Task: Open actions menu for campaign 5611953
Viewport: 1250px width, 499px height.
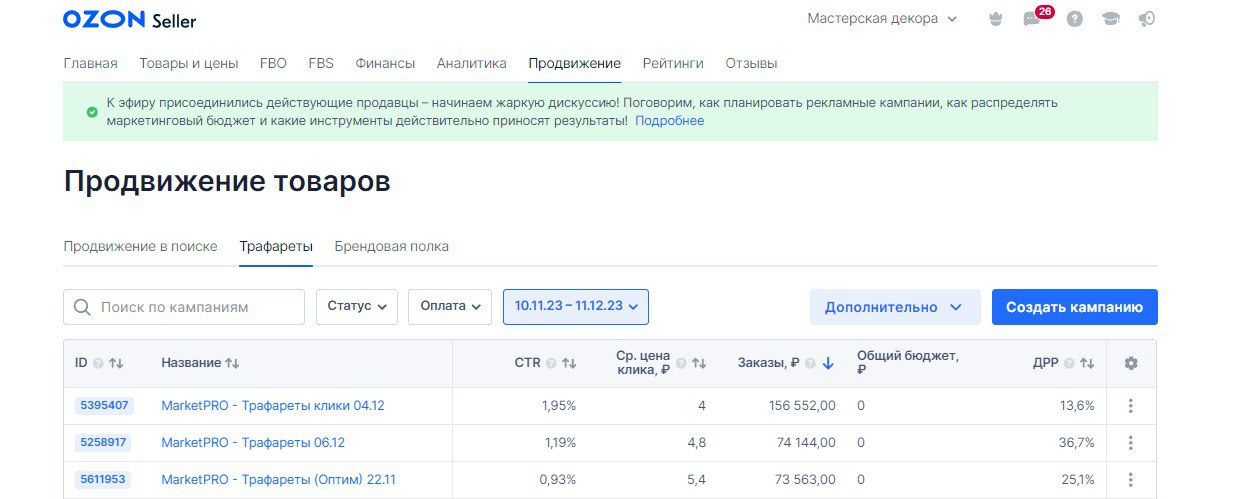Action: [1131, 479]
